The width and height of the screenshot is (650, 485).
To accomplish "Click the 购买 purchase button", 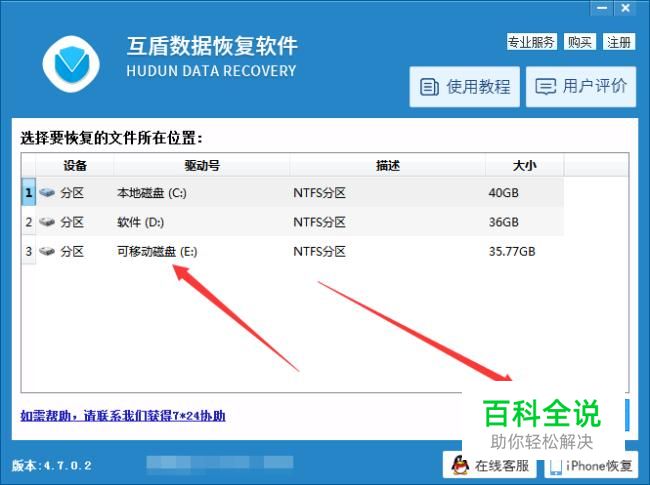I will pos(580,42).
